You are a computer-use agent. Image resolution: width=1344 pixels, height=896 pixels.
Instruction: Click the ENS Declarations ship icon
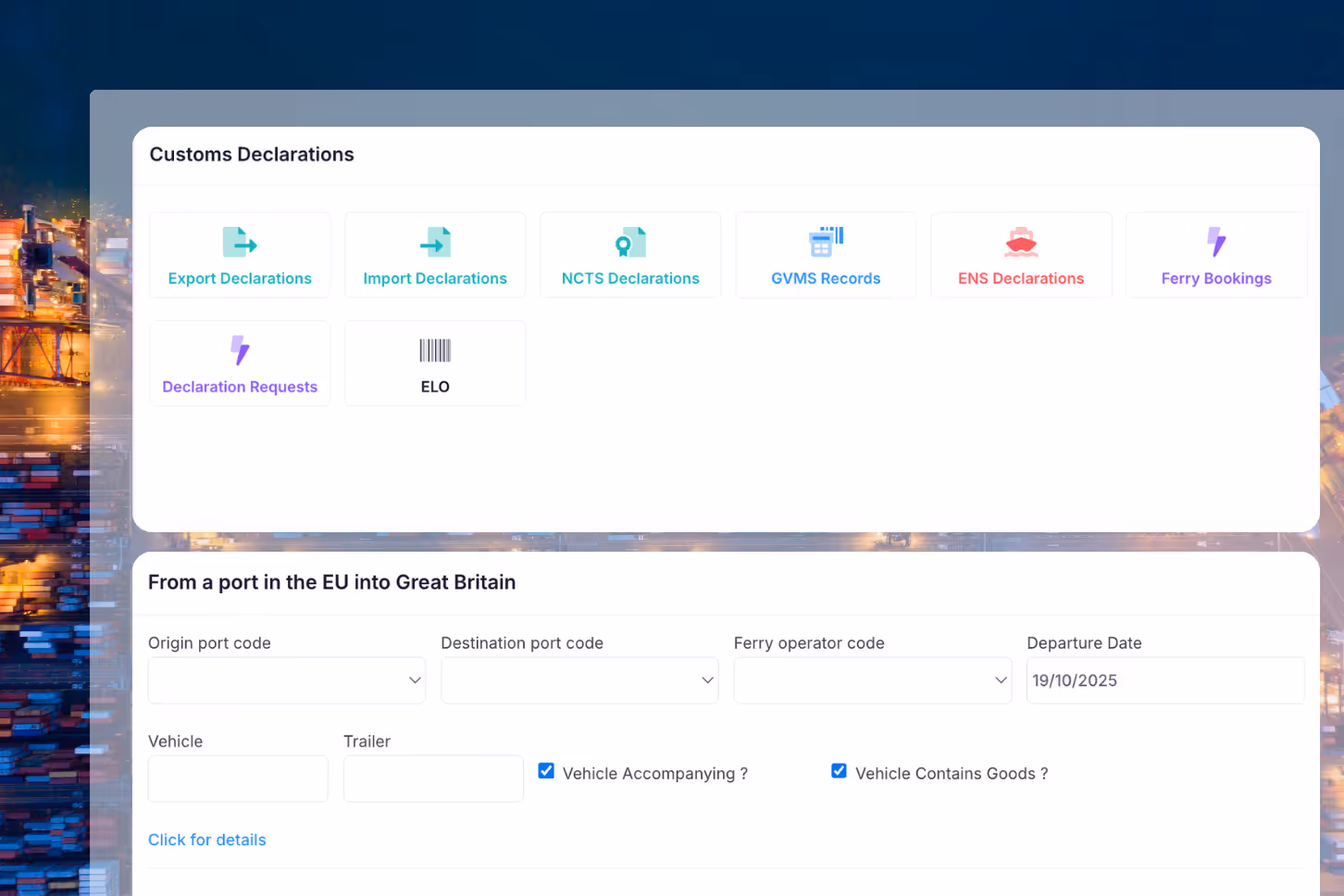point(1021,243)
